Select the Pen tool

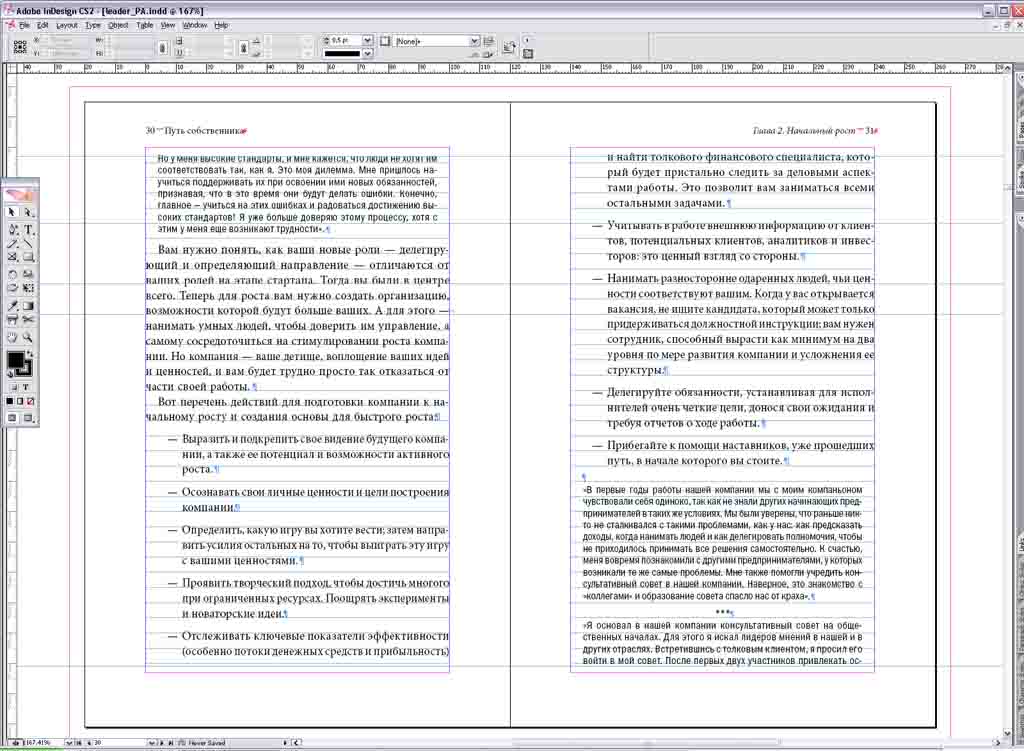(12, 229)
